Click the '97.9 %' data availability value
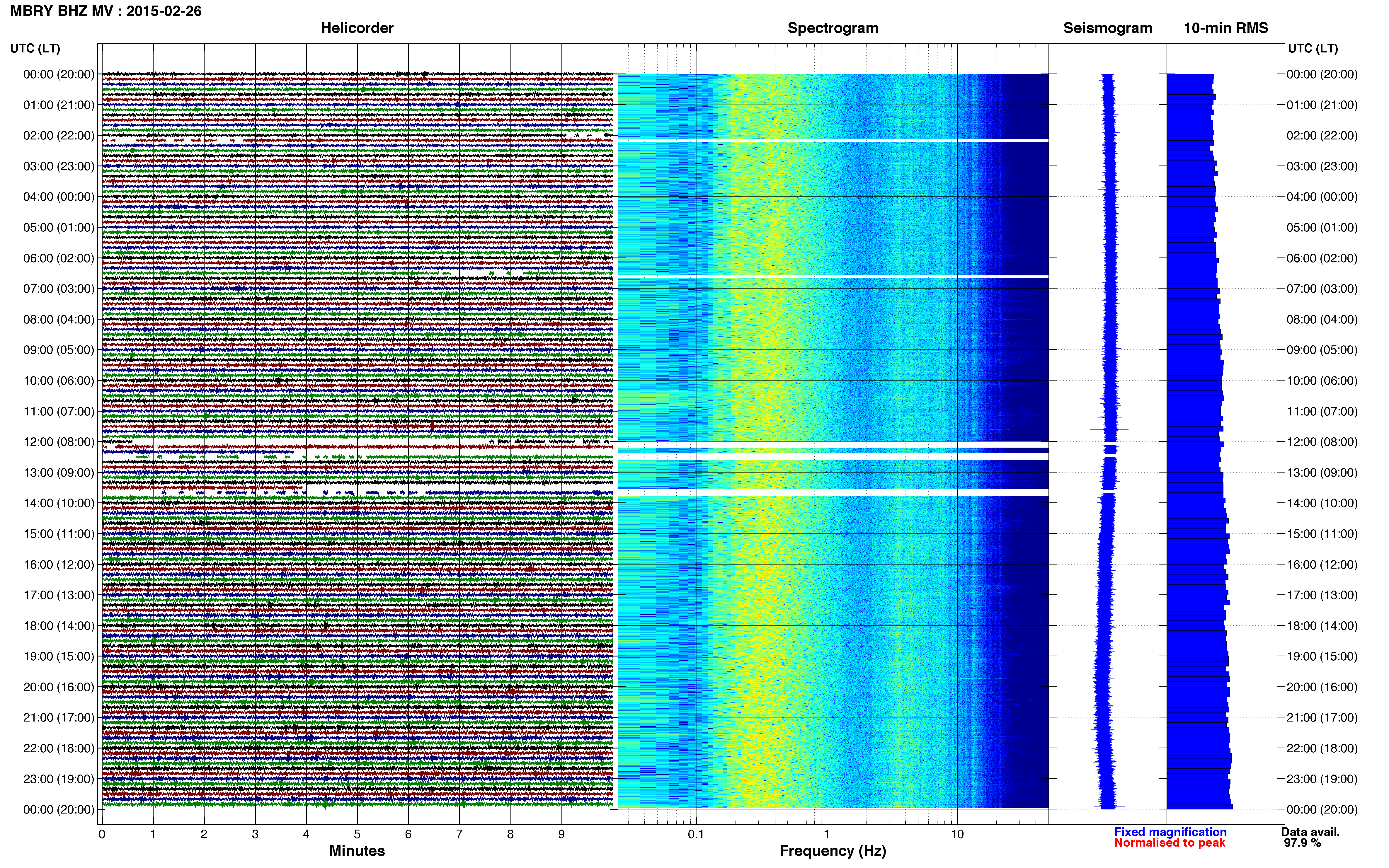Screen dimensions: 1389x868 [x=1302, y=843]
